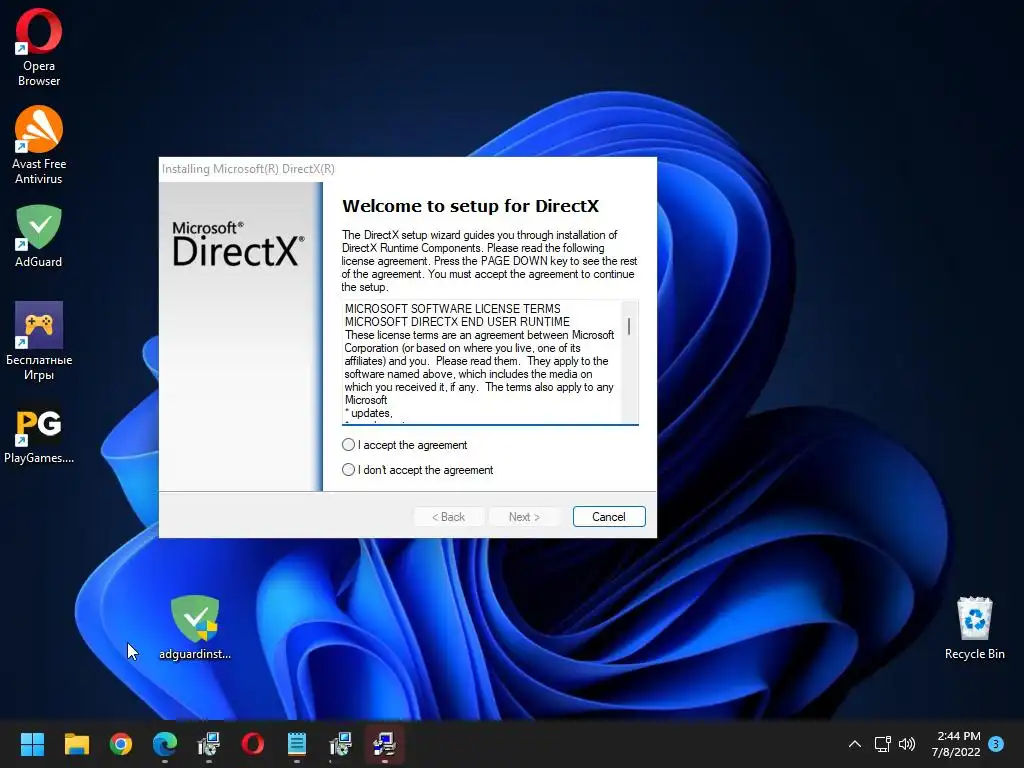Select "I accept the agreement" radio button
The height and width of the screenshot is (768, 1024).
tap(348, 445)
